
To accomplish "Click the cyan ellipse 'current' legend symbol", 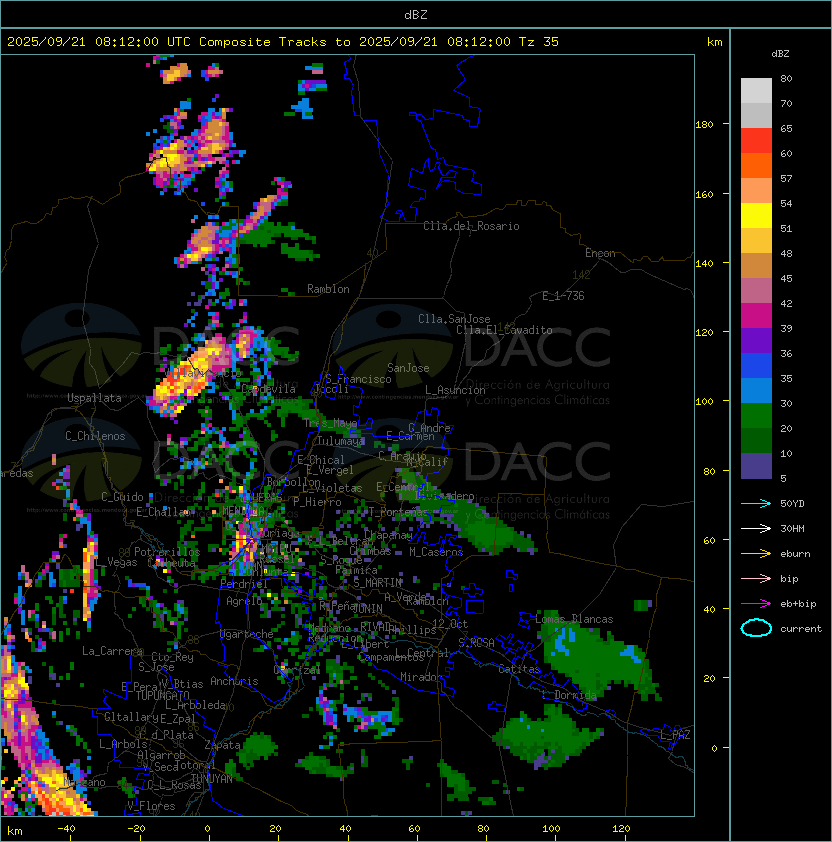I will point(756,628).
